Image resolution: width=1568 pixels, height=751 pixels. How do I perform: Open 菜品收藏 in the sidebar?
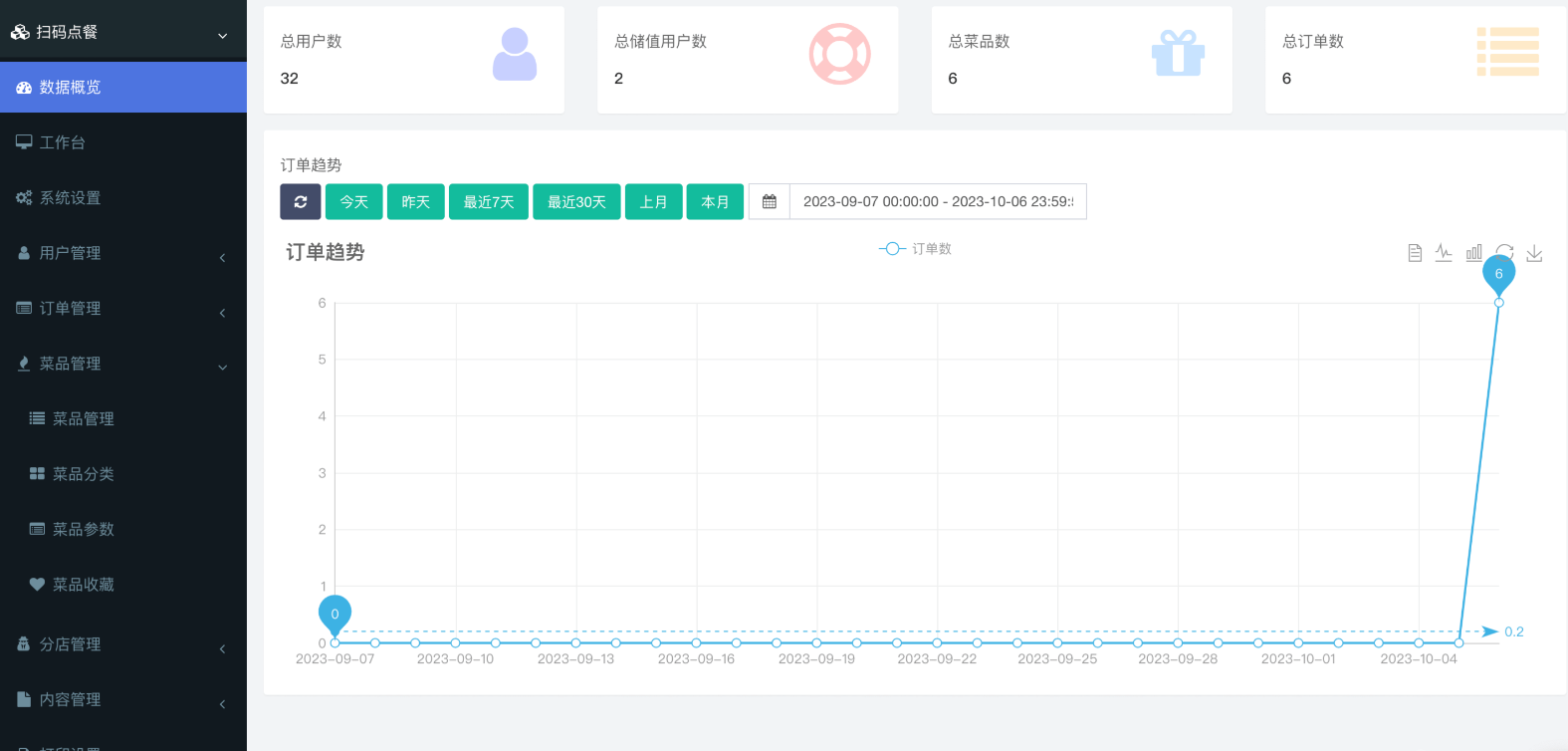pyautogui.click(x=84, y=585)
